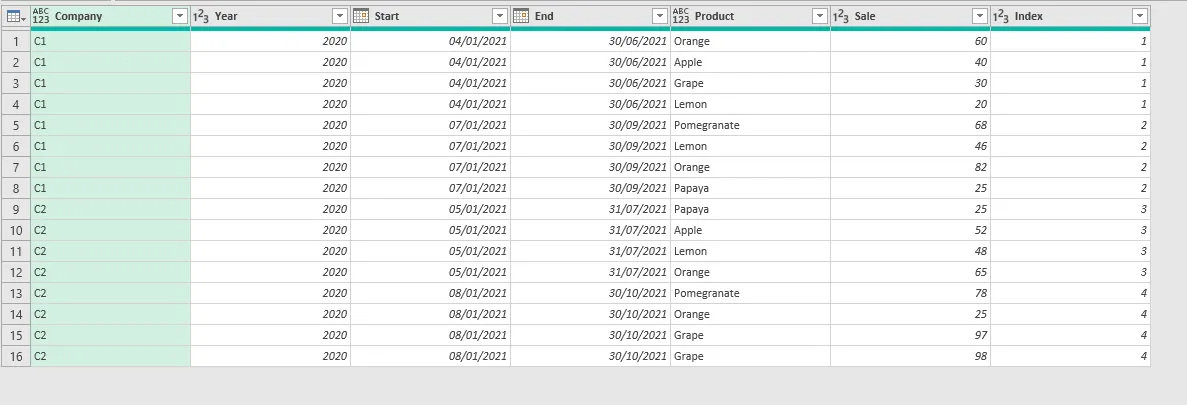This screenshot has width=1187, height=405.
Task: Select row number 13
Action: [16, 294]
